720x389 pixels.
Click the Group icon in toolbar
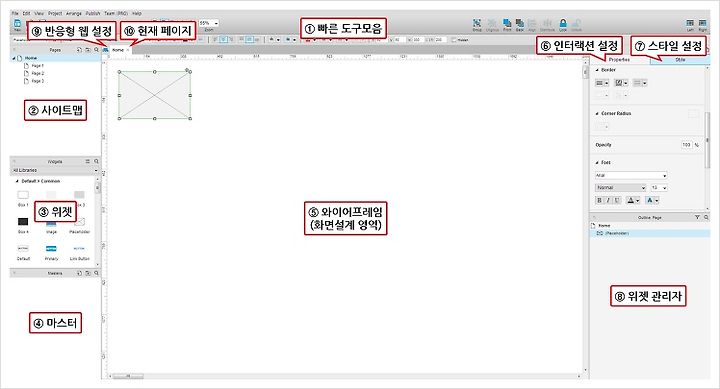click(x=477, y=23)
